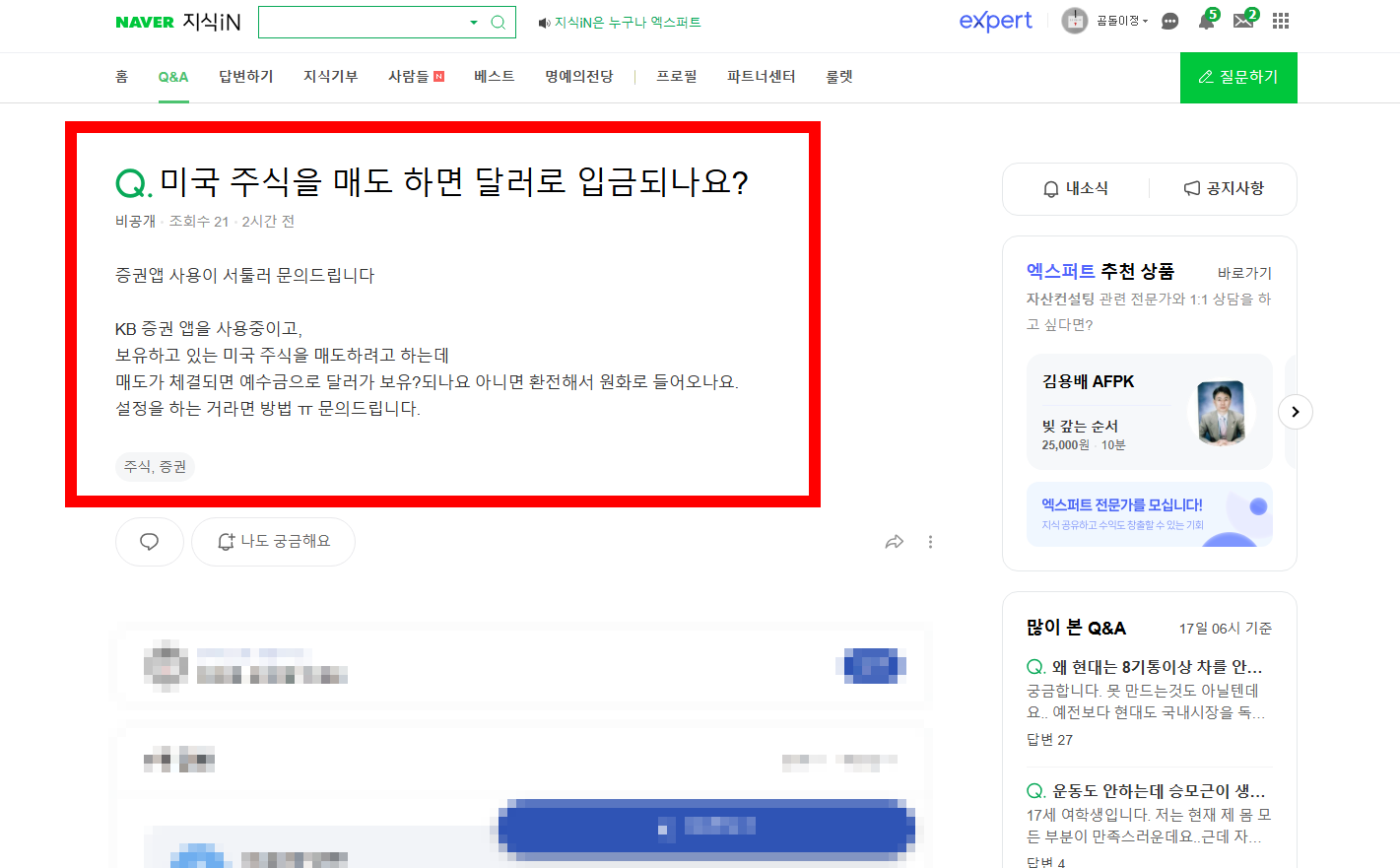Click the 빚 갚는 순서 product text

tap(1080, 426)
